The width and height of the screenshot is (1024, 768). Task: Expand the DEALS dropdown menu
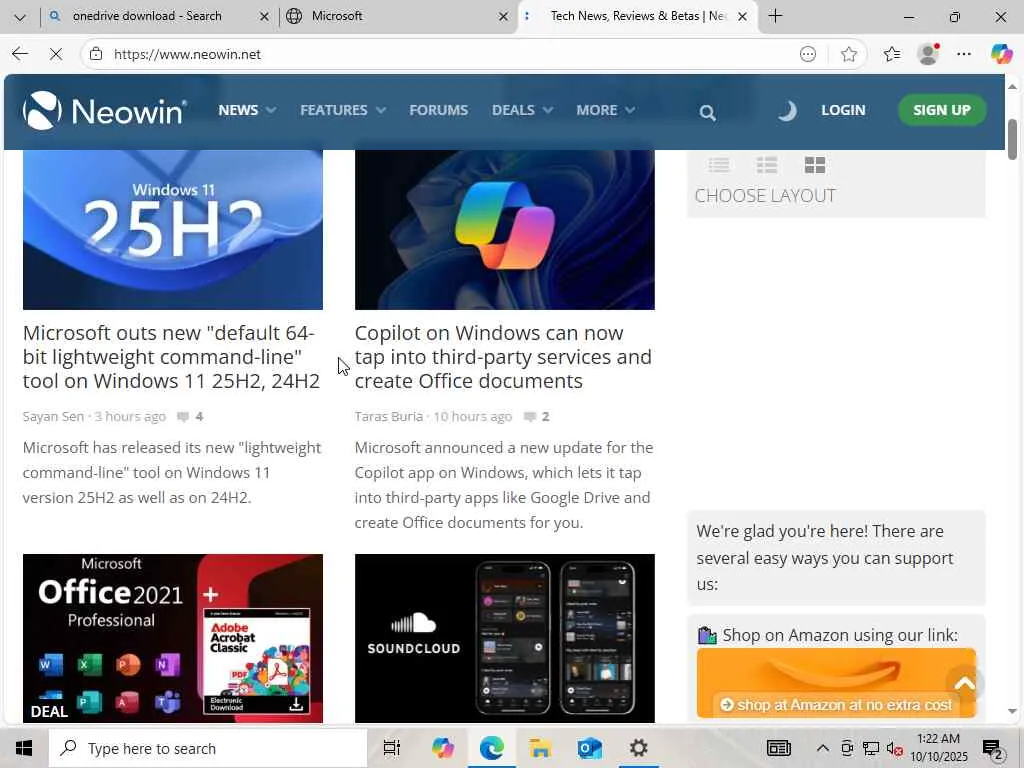pyautogui.click(x=522, y=110)
